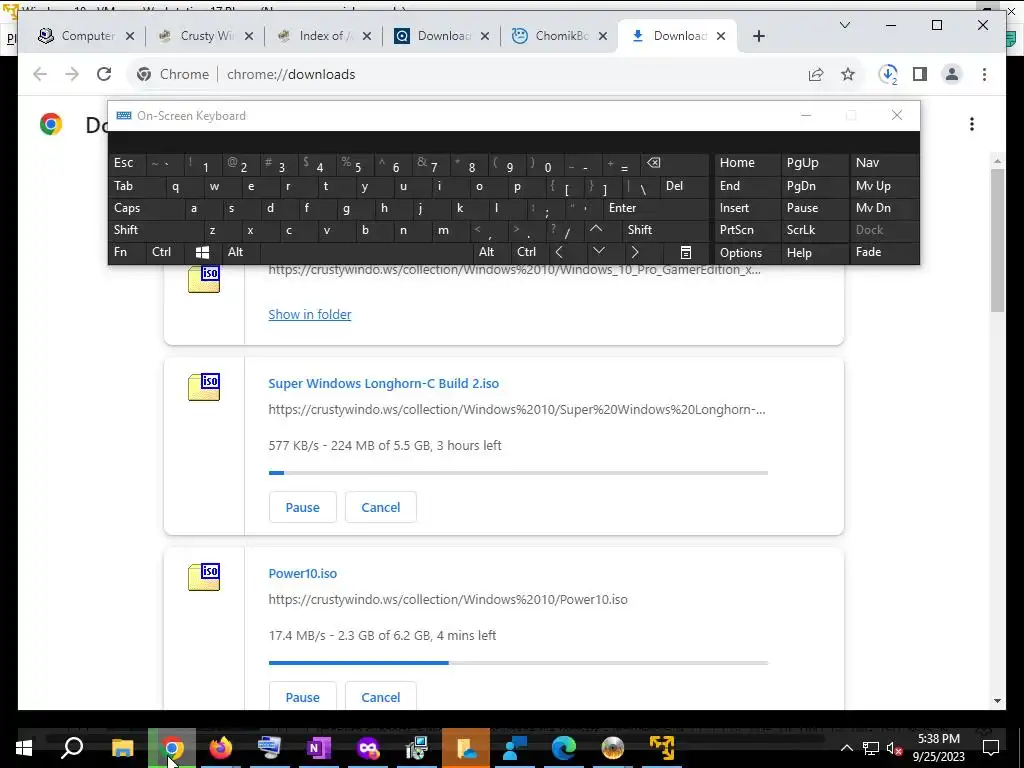
Task: Open OneNote from the taskbar
Action: pyautogui.click(x=319, y=748)
